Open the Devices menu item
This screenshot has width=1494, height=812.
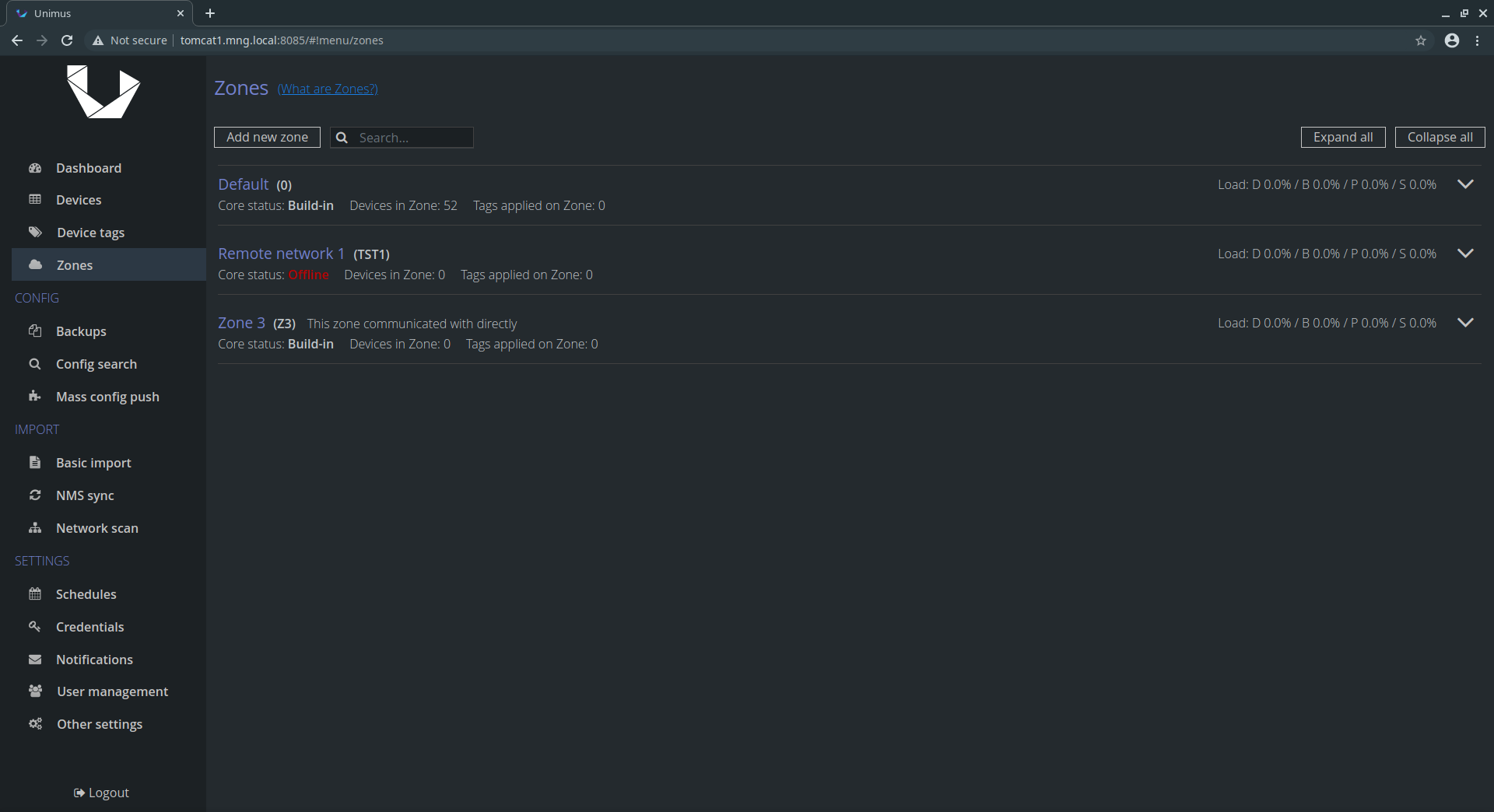click(x=79, y=200)
